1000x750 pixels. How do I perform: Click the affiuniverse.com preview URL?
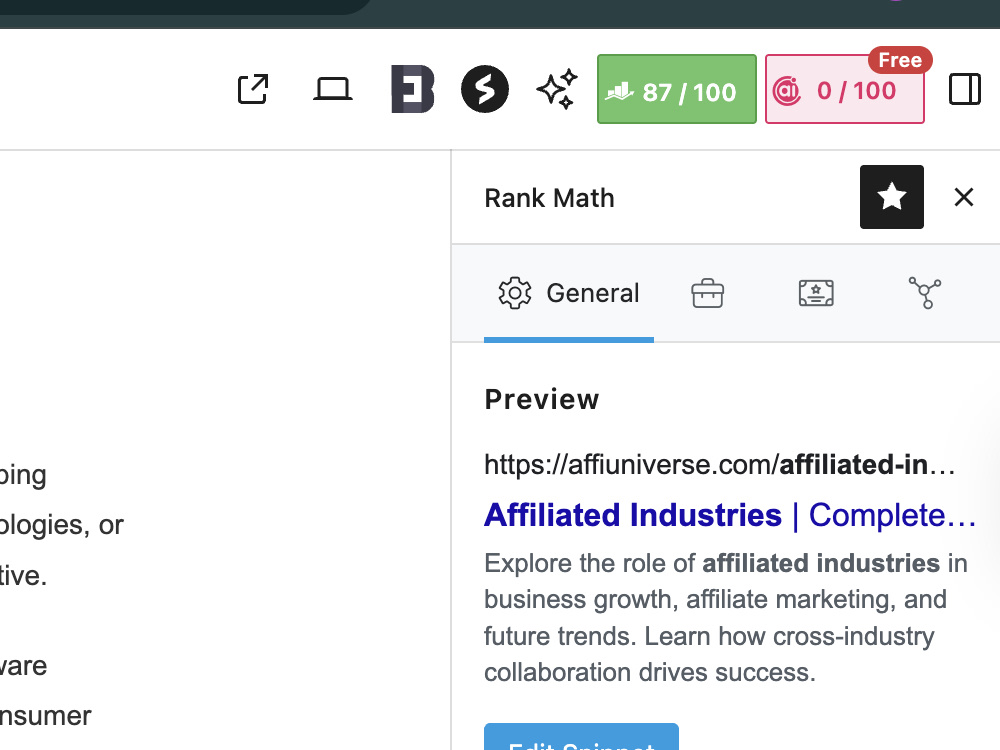719,465
